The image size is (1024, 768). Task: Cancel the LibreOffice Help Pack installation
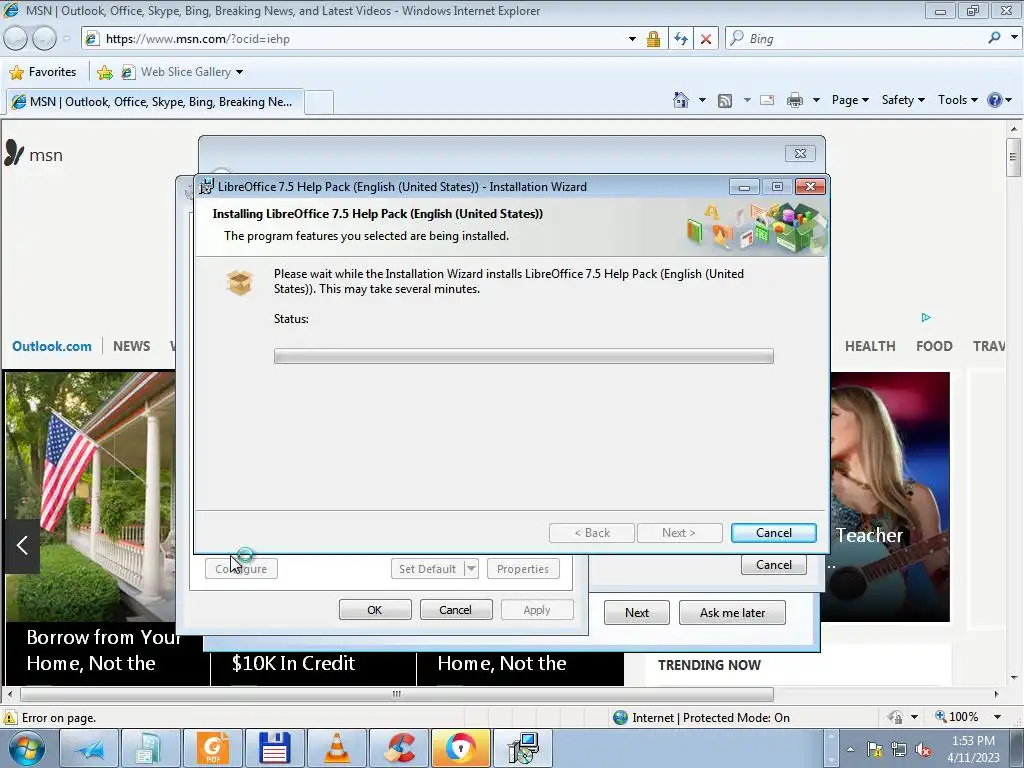(x=773, y=533)
